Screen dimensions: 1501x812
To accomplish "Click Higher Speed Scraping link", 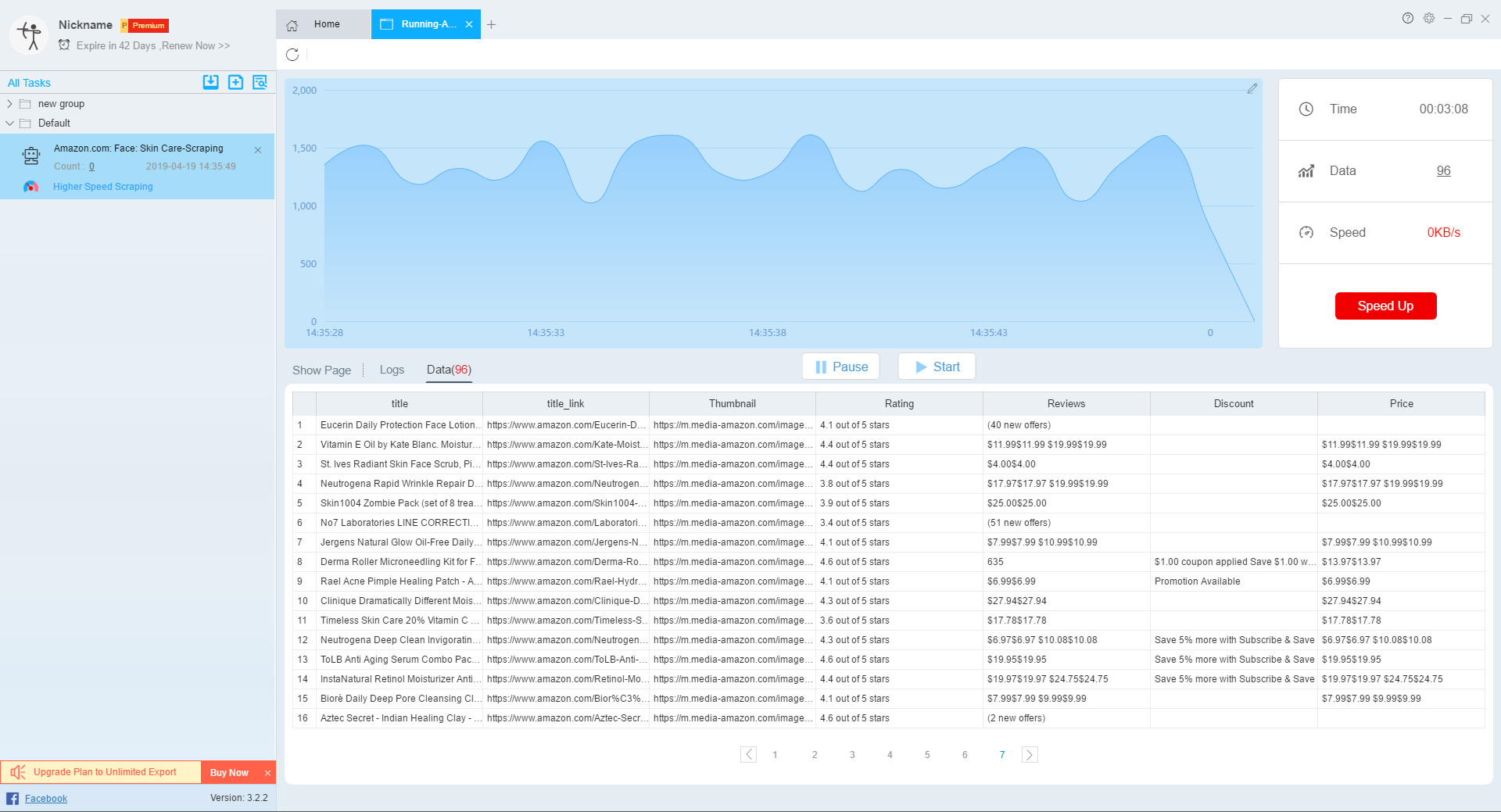I will coord(103,187).
